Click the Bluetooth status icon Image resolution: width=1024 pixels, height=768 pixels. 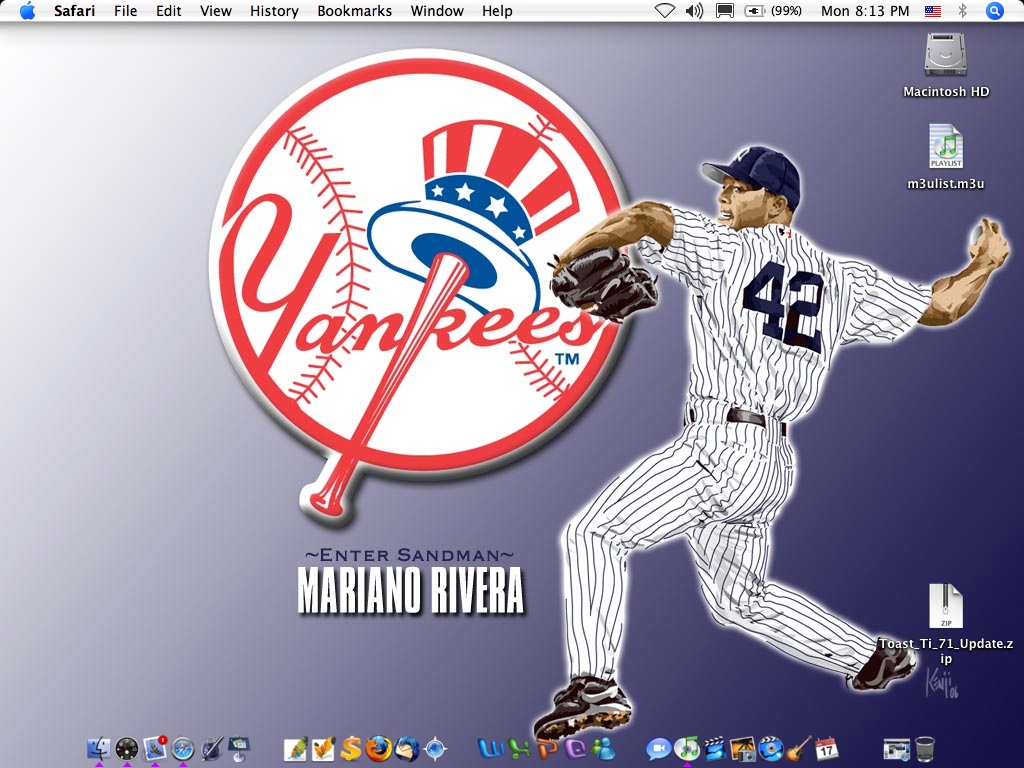(x=962, y=11)
